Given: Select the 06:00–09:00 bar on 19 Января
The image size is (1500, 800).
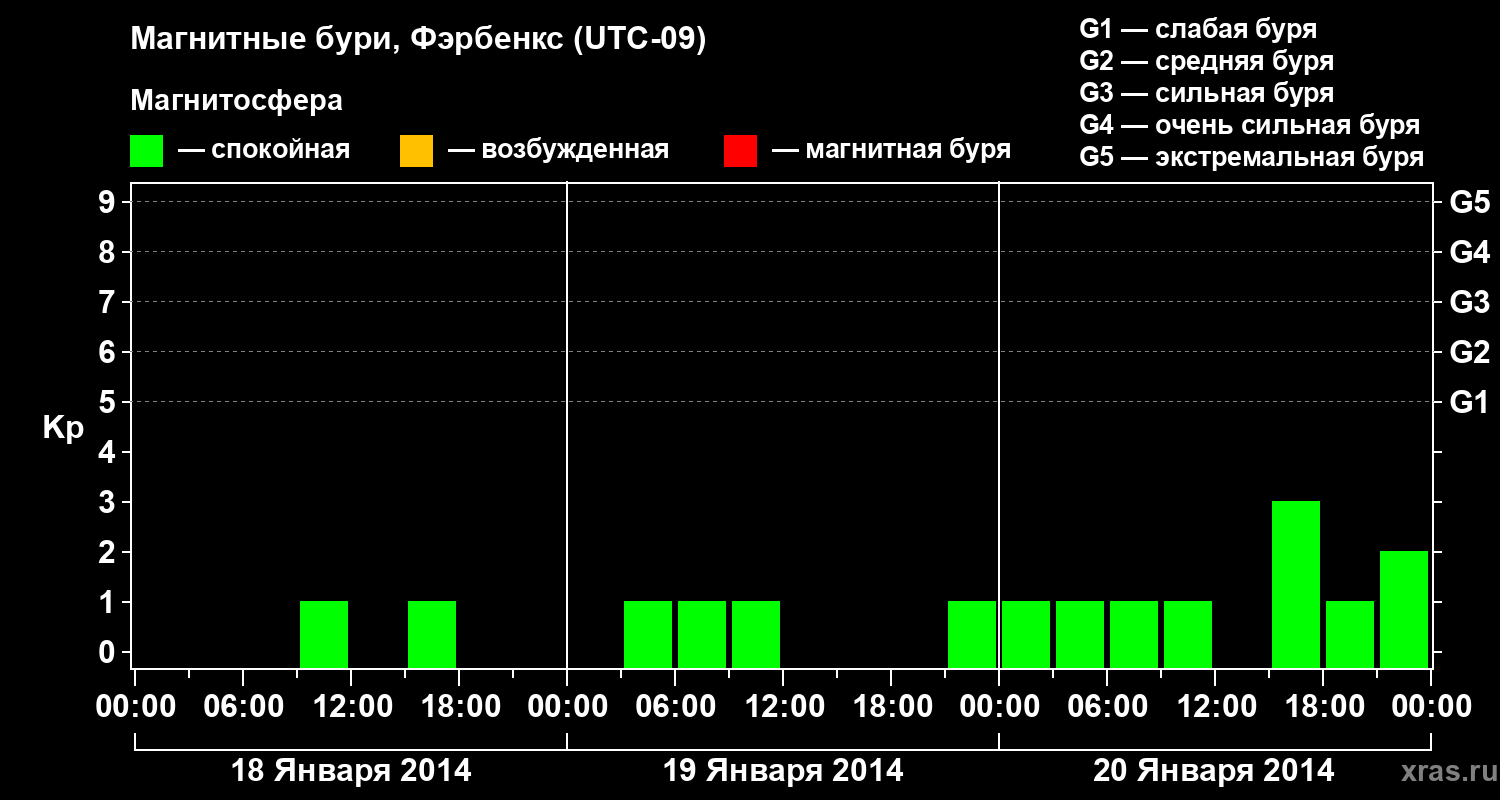Looking at the screenshot, I should pos(702,634).
